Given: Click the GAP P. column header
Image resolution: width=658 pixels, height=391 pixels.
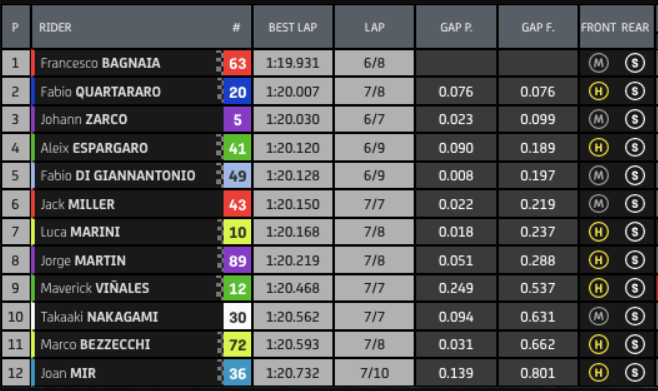Looking at the screenshot, I should pos(456,27).
